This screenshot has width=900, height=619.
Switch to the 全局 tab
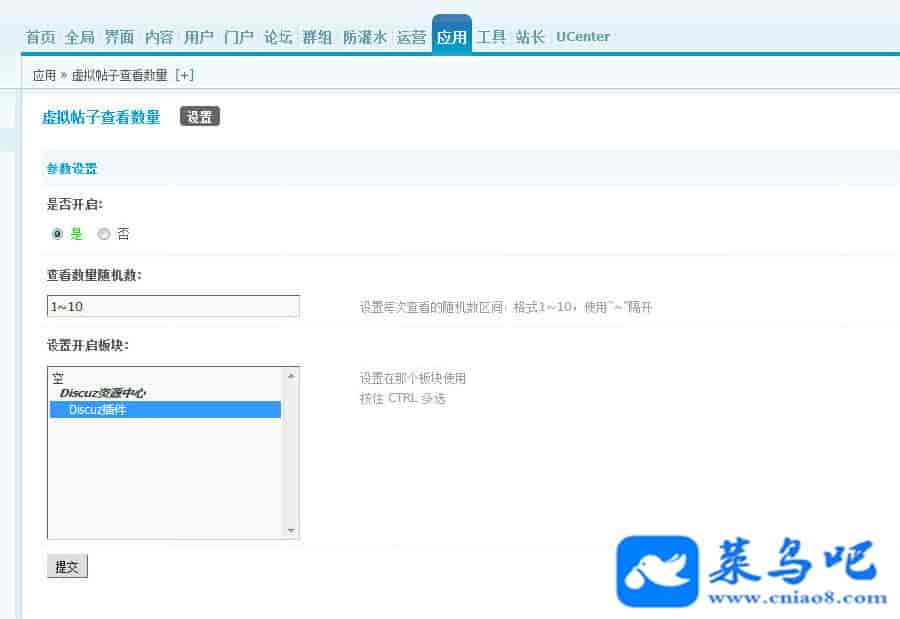79,37
